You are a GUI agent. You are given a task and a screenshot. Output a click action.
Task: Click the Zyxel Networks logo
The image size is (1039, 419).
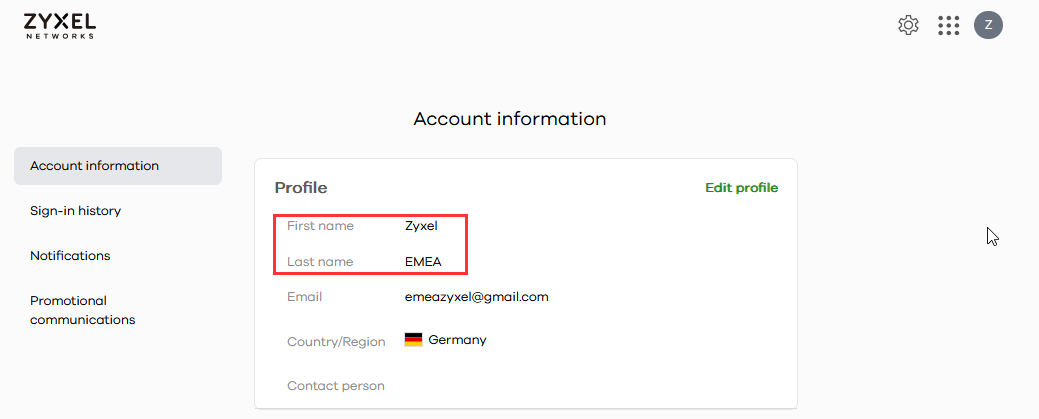point(59,25)
